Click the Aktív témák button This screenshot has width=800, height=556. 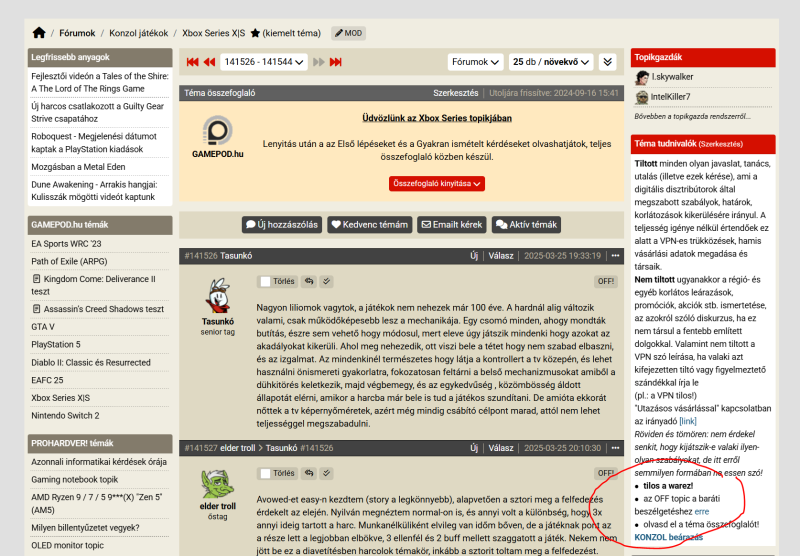pyautogui.click(x=526, y=224)
